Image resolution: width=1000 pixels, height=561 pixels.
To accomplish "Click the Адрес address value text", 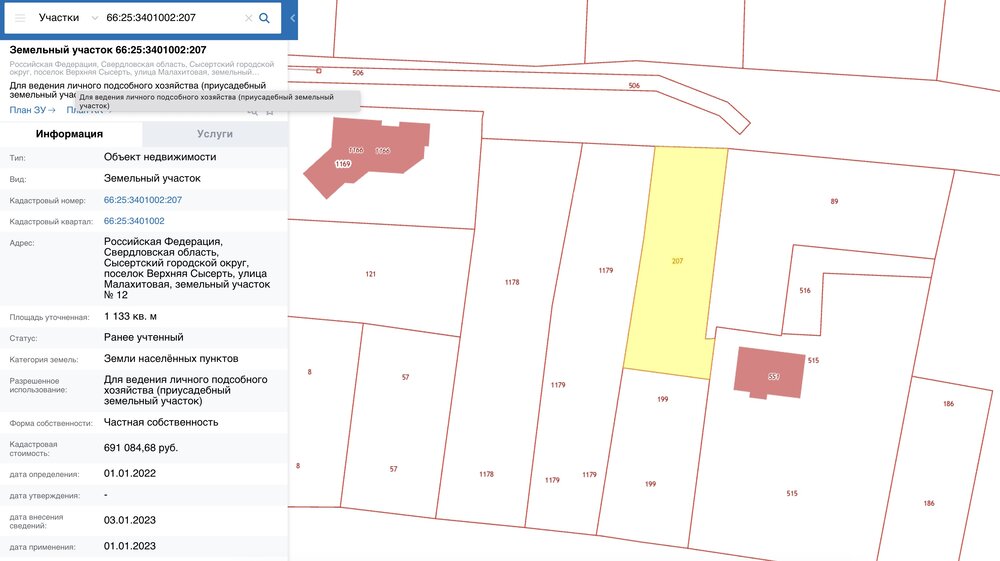I will [x=187, y=268].
